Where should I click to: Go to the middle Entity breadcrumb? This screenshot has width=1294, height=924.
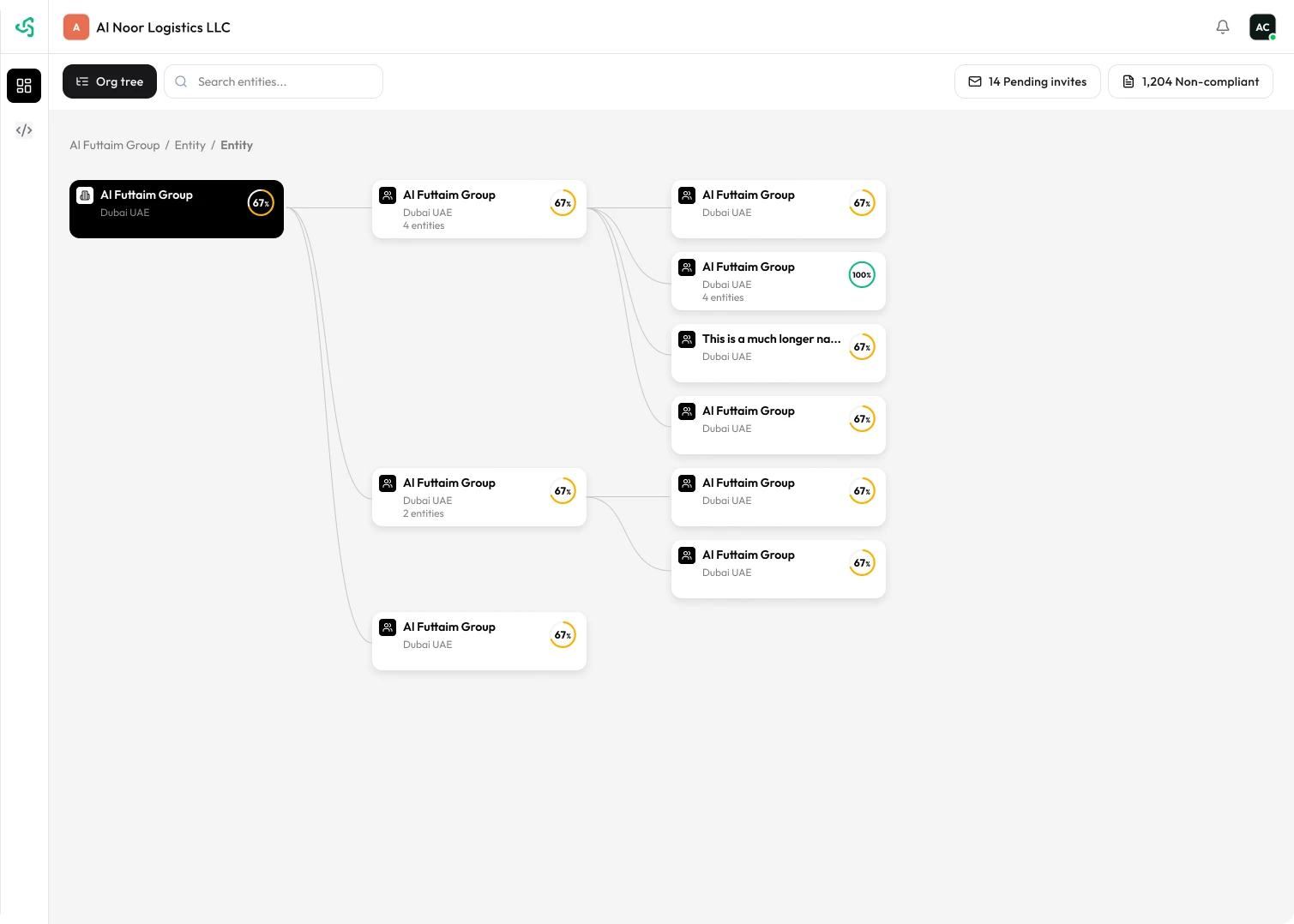pyautogui.click(x=190, y=145)
